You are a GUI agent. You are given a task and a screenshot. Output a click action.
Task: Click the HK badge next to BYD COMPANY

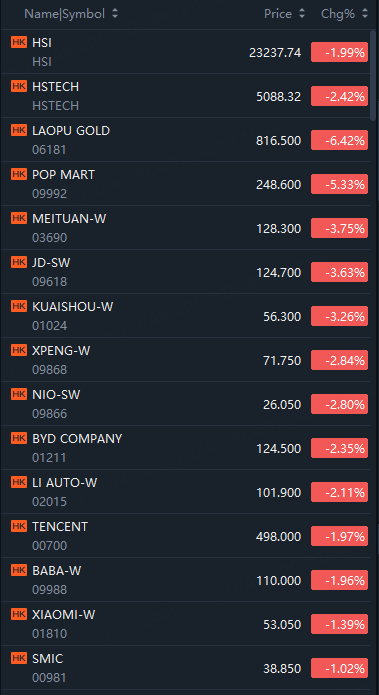(x=19, y=438)
